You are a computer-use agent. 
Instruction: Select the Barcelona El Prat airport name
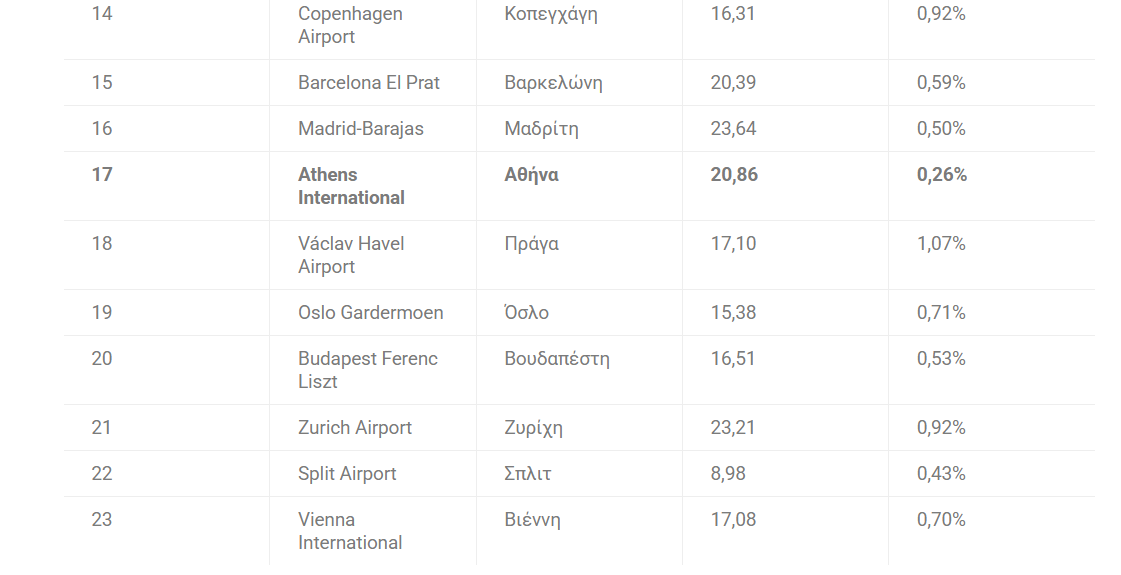click(368, 83)
